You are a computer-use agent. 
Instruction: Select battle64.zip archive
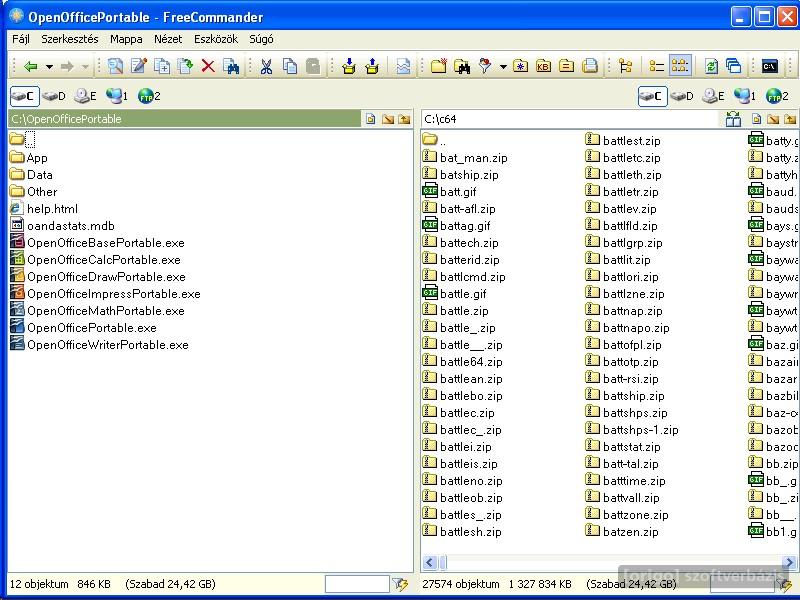(463, 362)
